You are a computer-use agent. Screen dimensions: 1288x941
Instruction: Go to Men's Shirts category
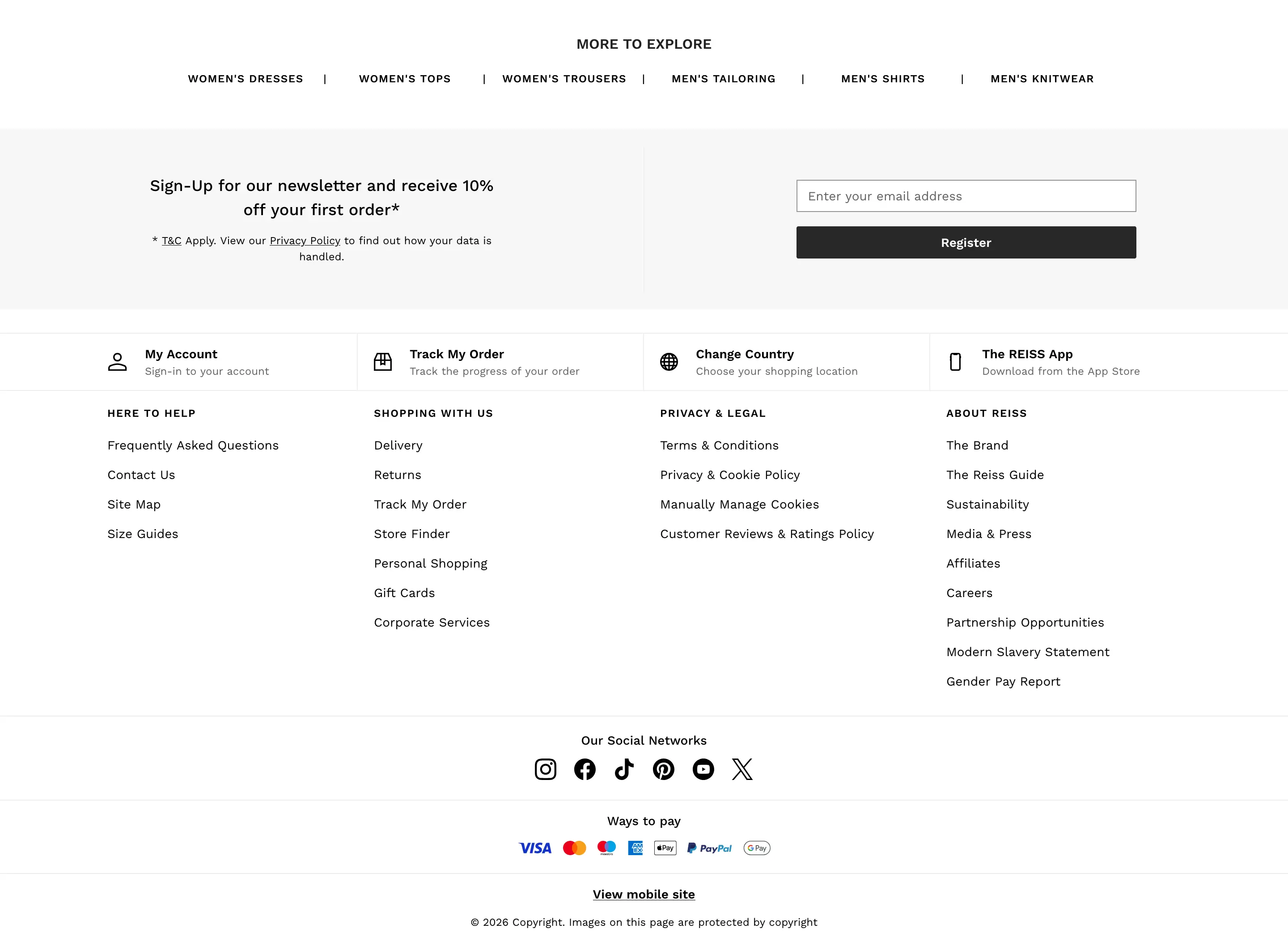pyautogui.click(x=883, y=79)
